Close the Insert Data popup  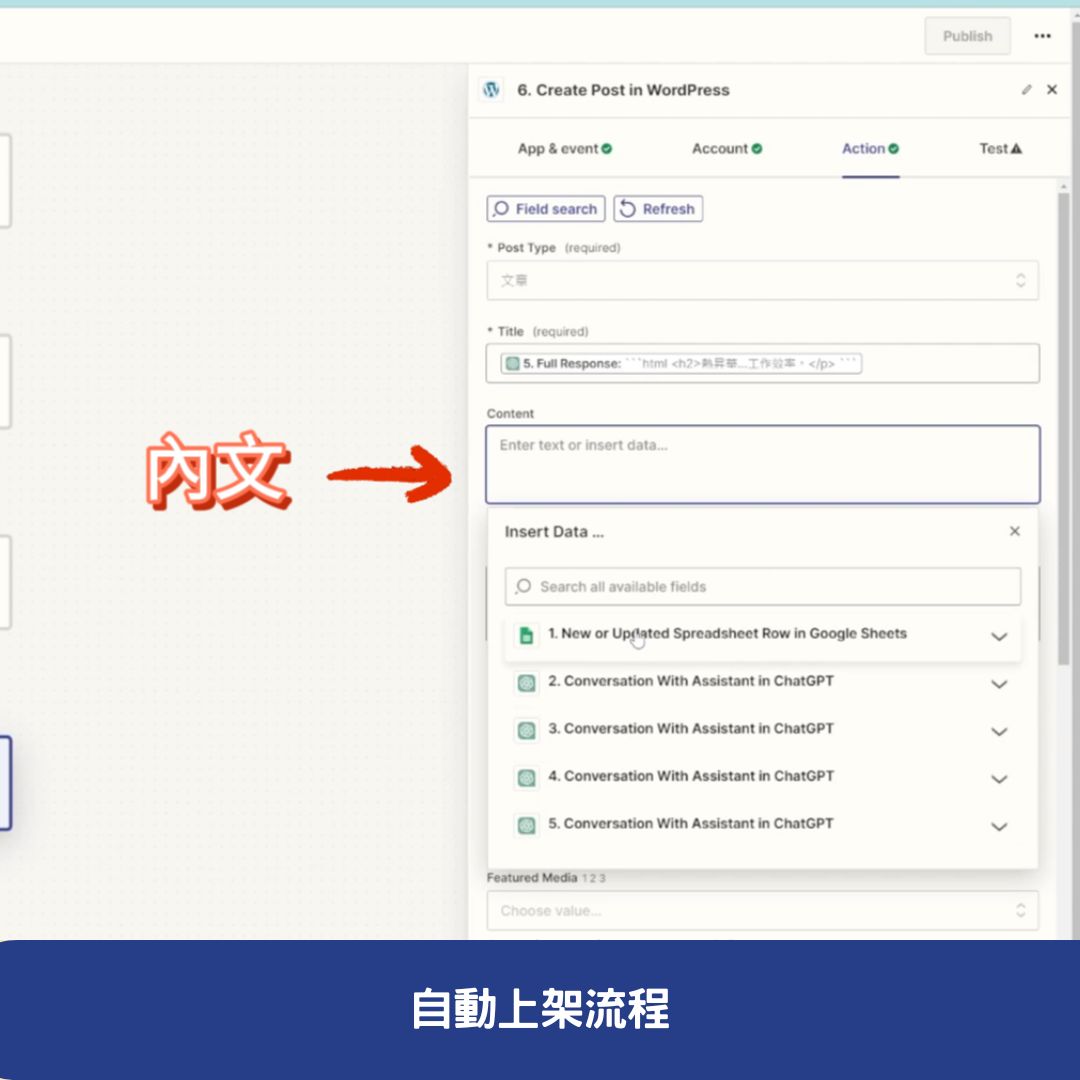pos(1014,531)
